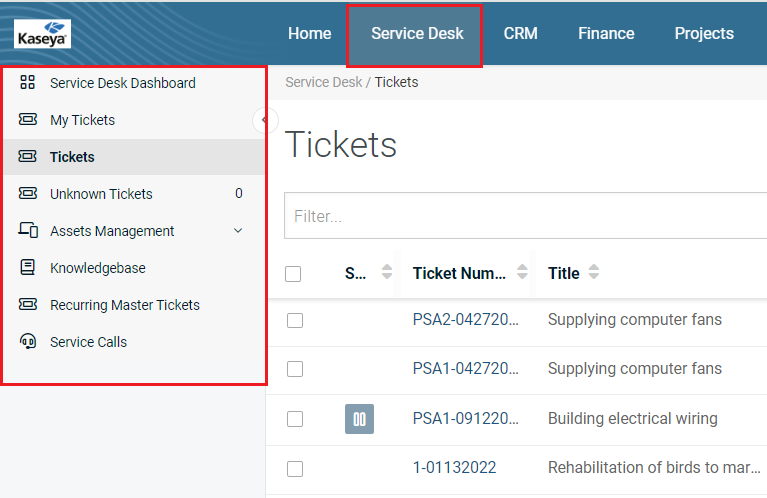Select the checkbox for ticket 1-01132022

294,468
